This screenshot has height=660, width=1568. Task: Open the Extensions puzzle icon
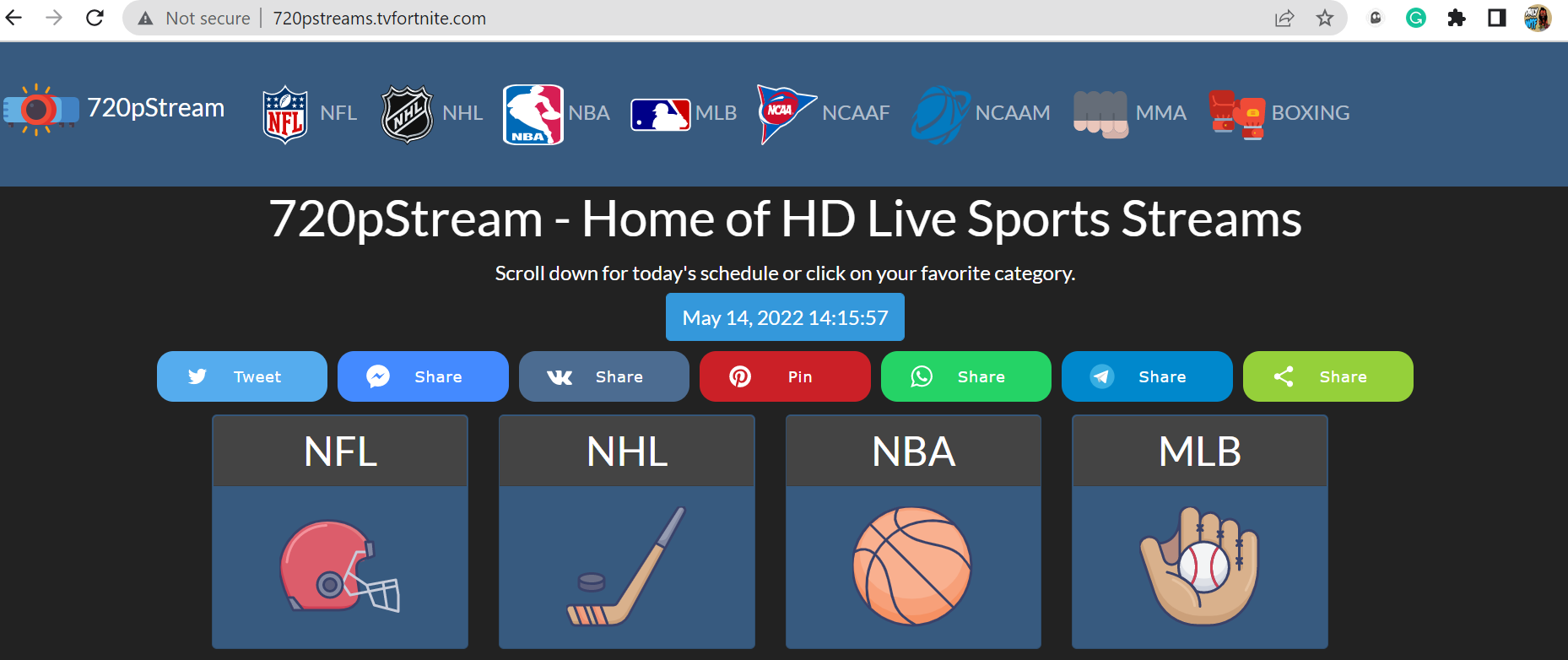1457,18
